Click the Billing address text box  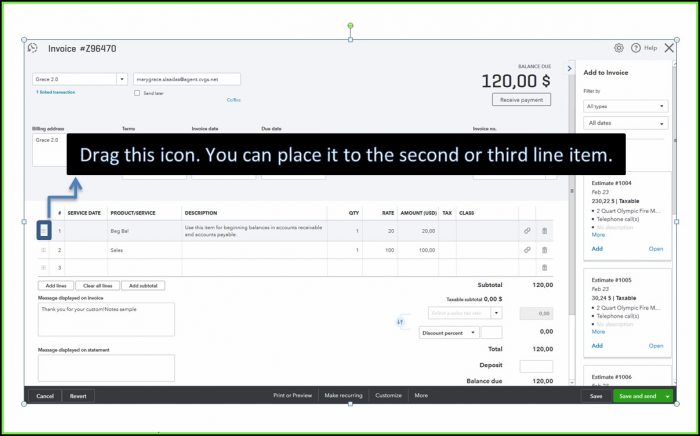click(50, 150)
